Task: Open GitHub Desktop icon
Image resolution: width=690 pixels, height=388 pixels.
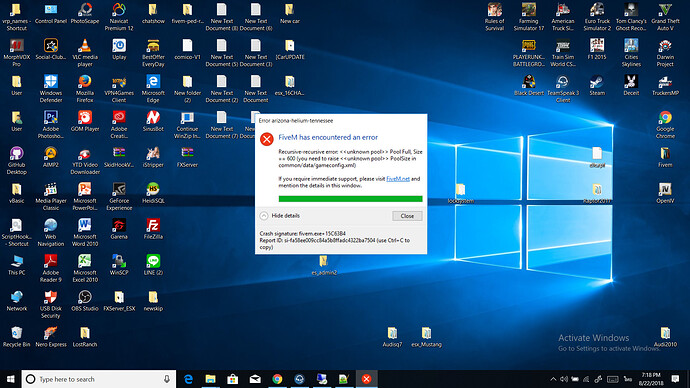Action: tap(17, 161)
